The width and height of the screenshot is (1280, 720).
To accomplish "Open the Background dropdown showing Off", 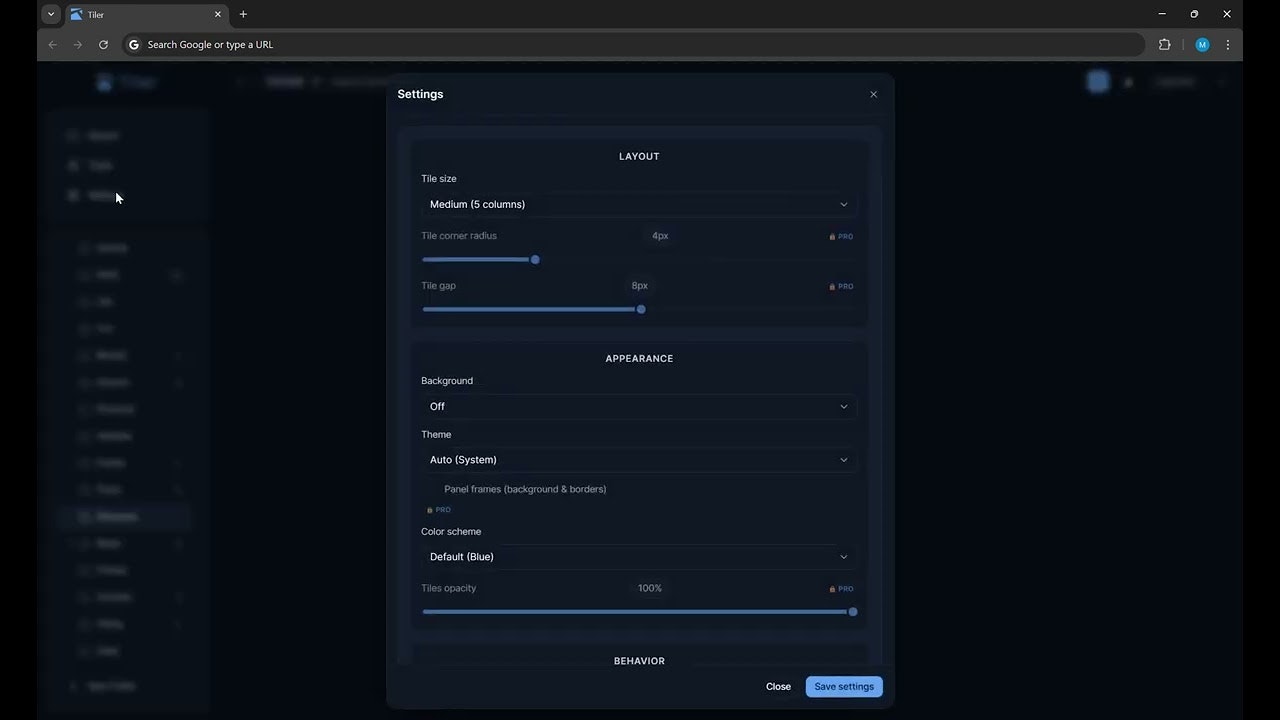I will tap(639, 406).
